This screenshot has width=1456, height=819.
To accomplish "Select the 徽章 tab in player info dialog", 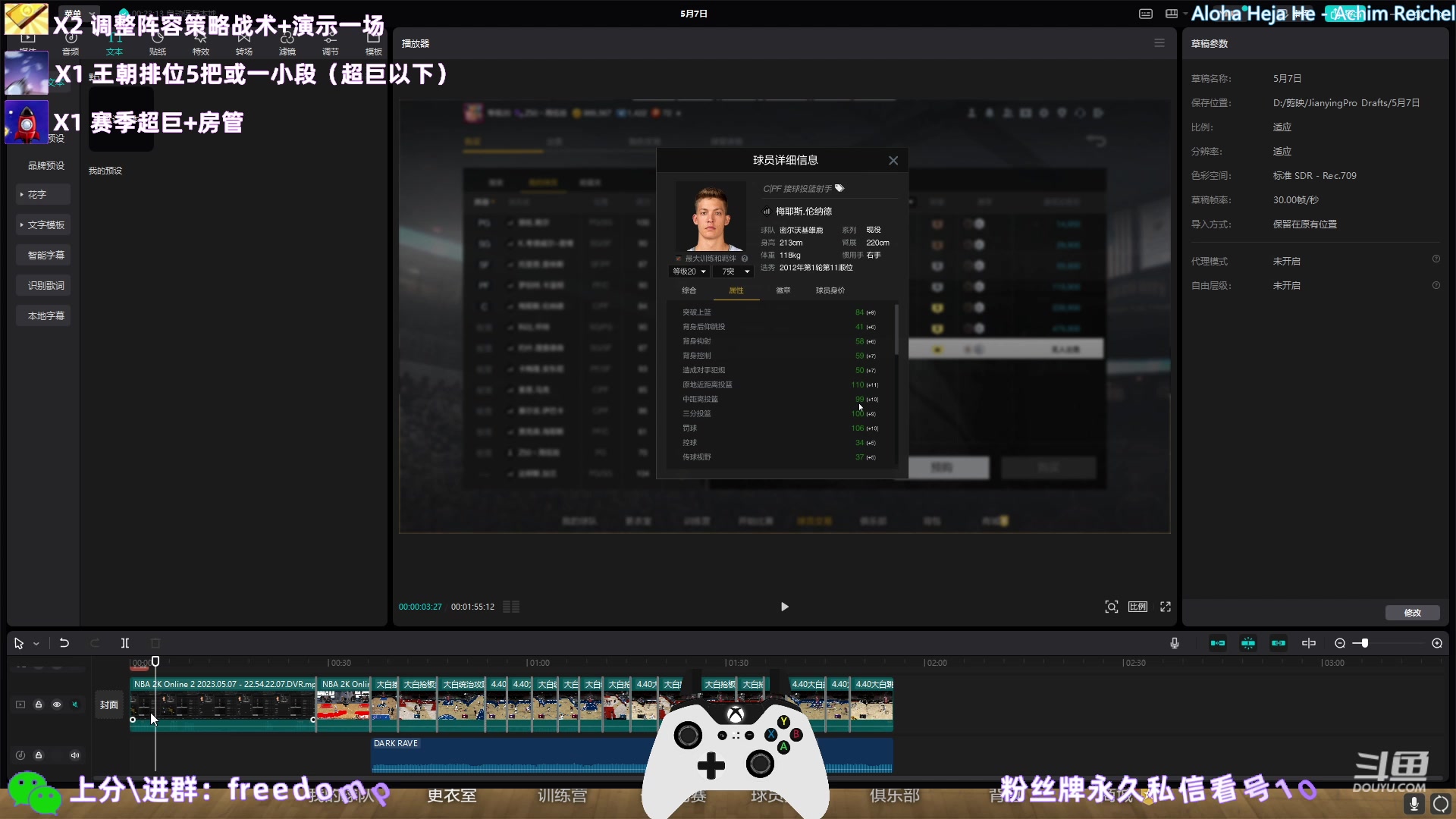I will coord(783,290).
